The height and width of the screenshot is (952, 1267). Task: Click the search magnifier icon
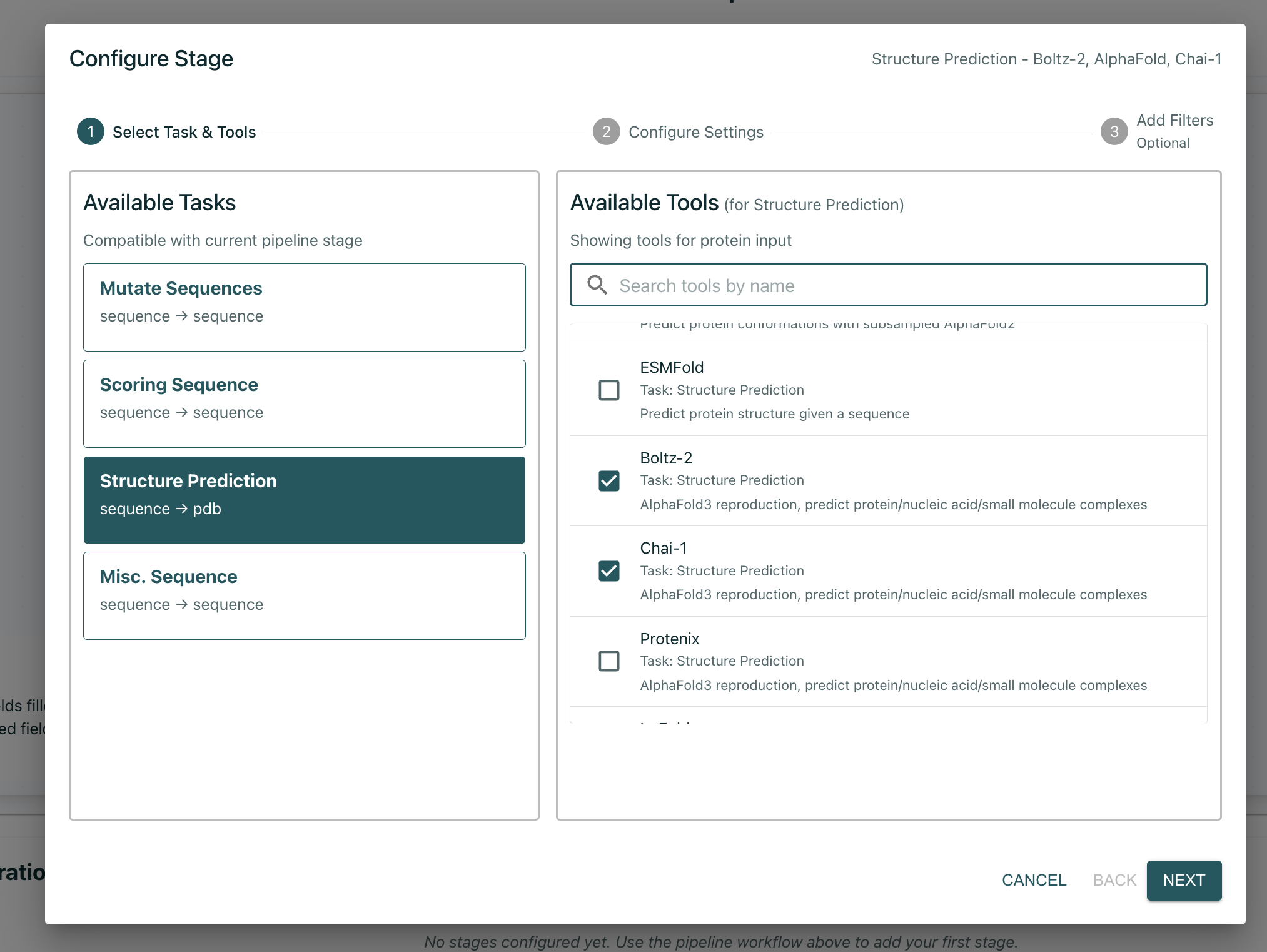tap(597, 285)
